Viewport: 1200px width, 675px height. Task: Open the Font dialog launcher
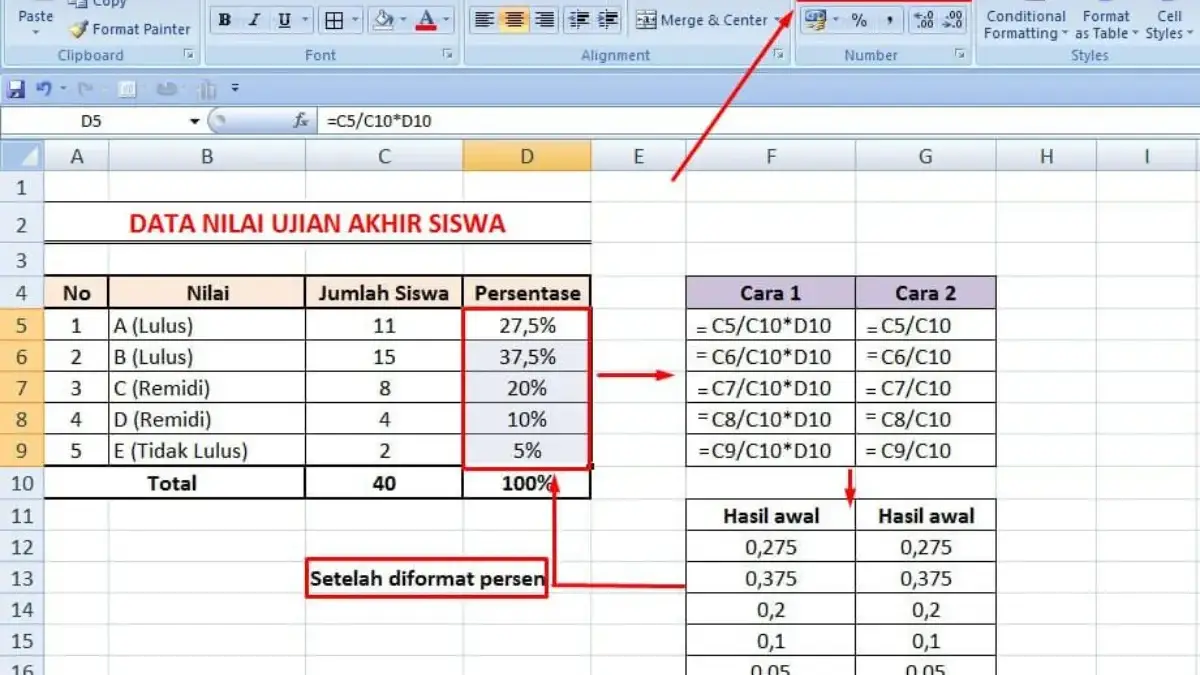(x=447, y=55)
